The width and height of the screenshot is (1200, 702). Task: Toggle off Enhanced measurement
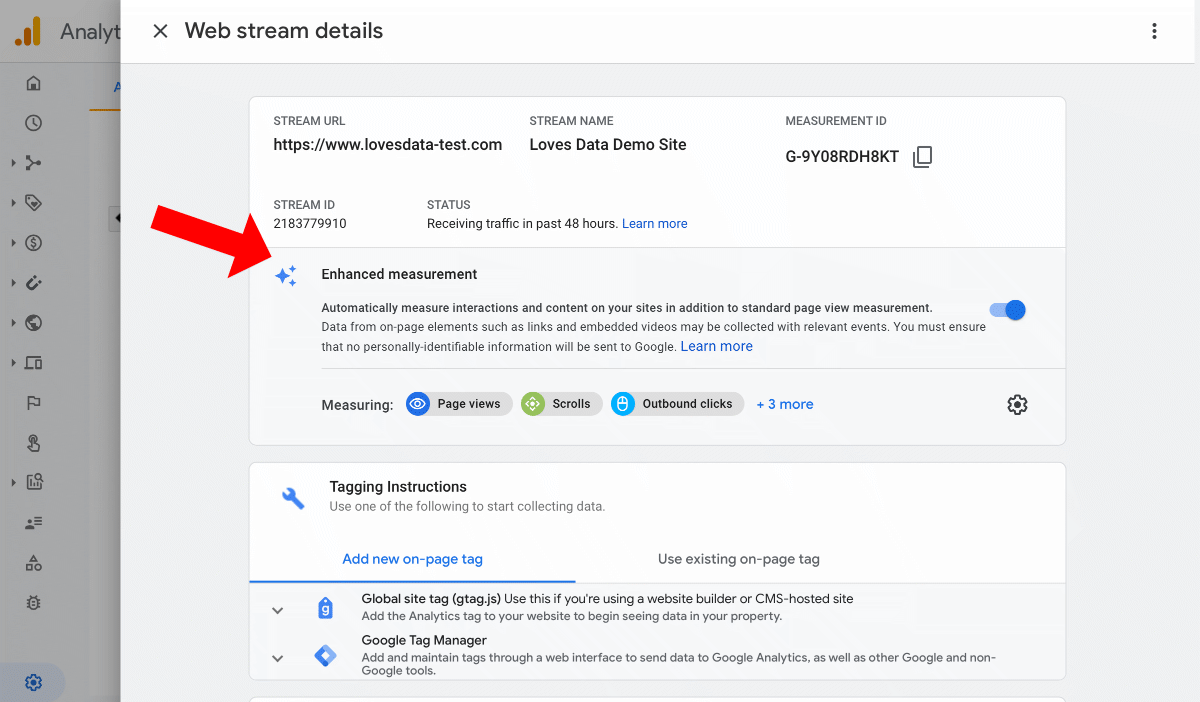click(1008, 310)
